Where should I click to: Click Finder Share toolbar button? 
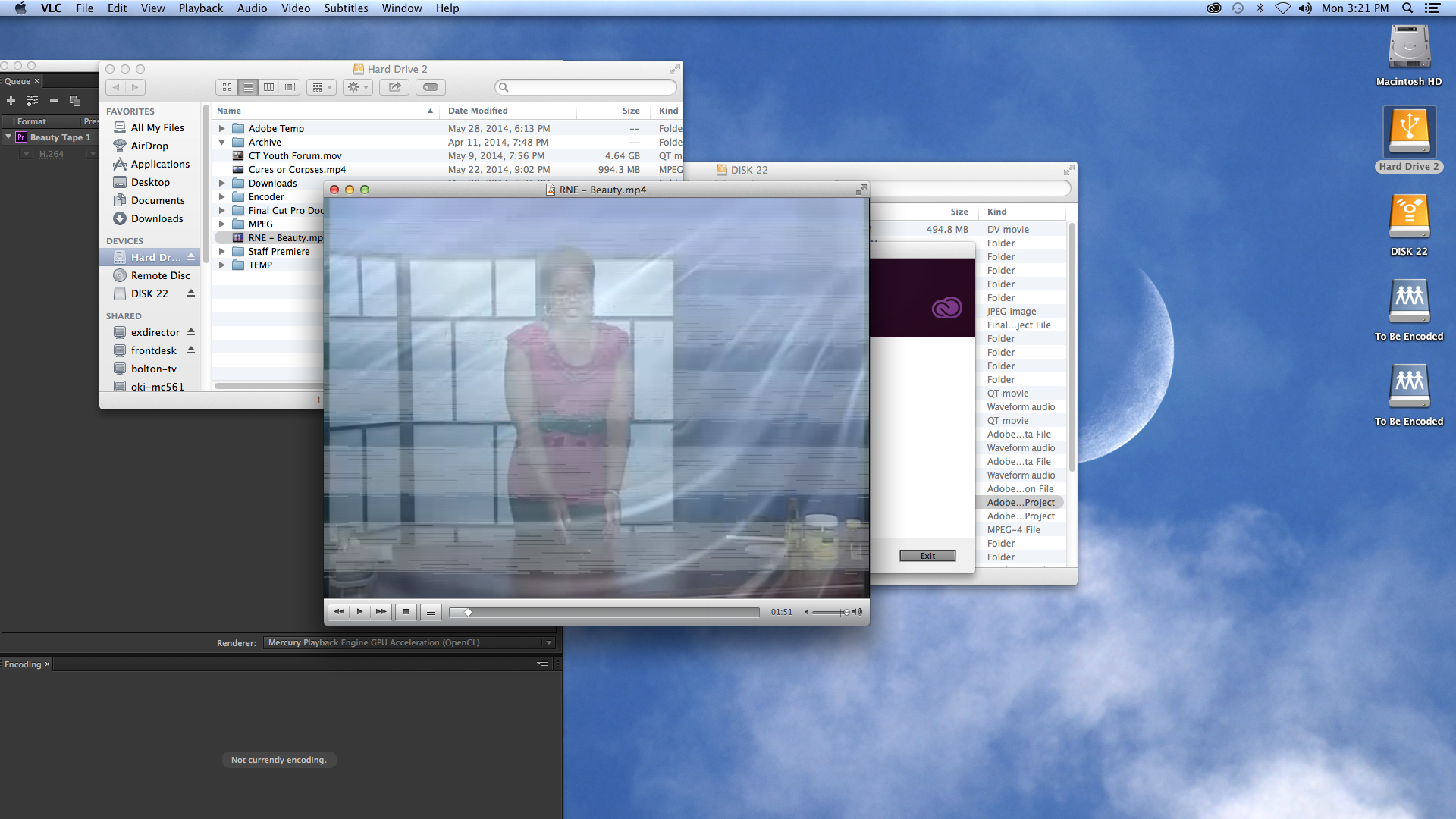(x=394, y=87)
